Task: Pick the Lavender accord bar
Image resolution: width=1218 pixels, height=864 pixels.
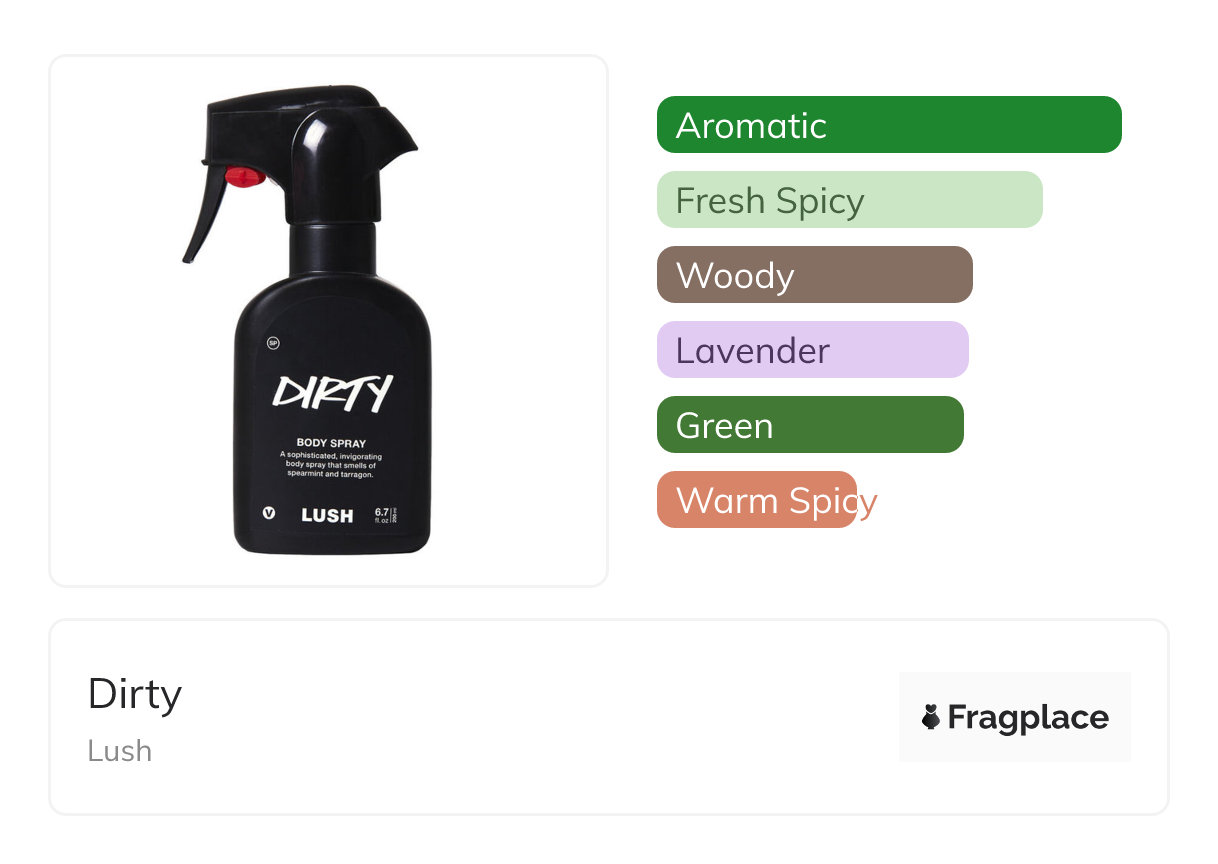Action: coord(813,350)
